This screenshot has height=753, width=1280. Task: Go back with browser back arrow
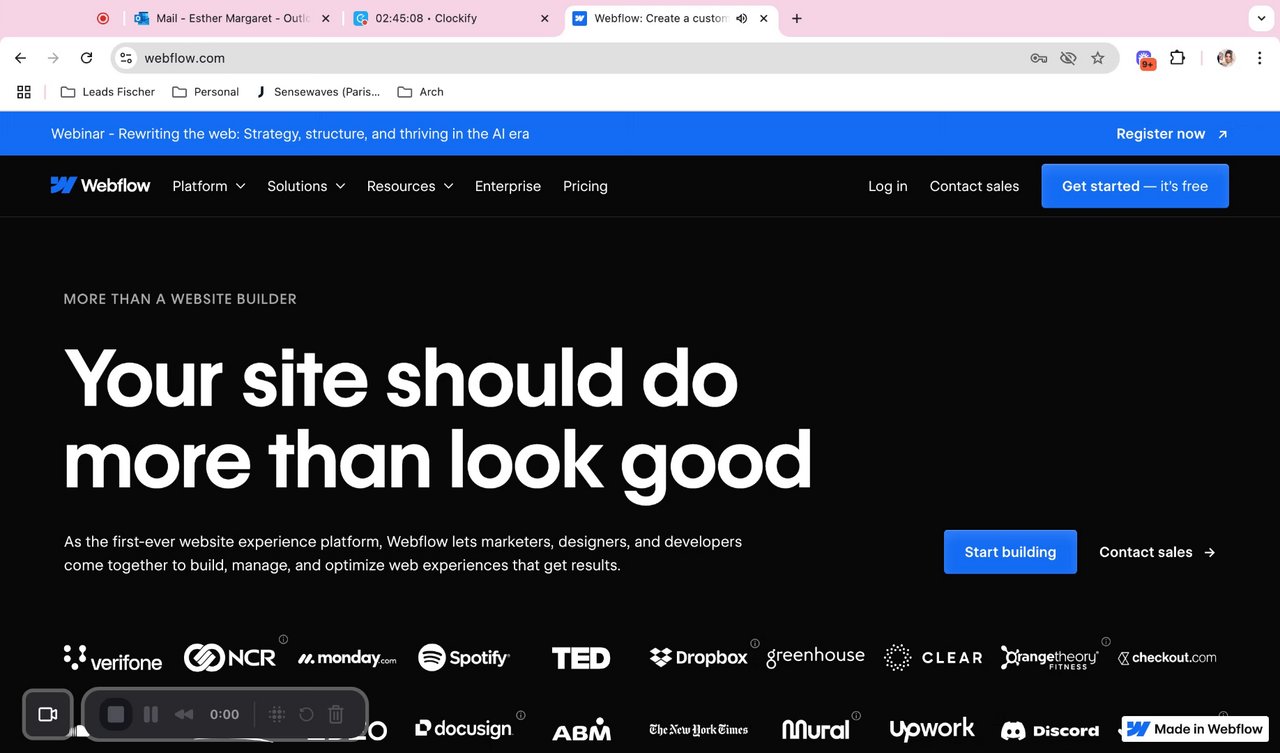(x=21, y=58)
